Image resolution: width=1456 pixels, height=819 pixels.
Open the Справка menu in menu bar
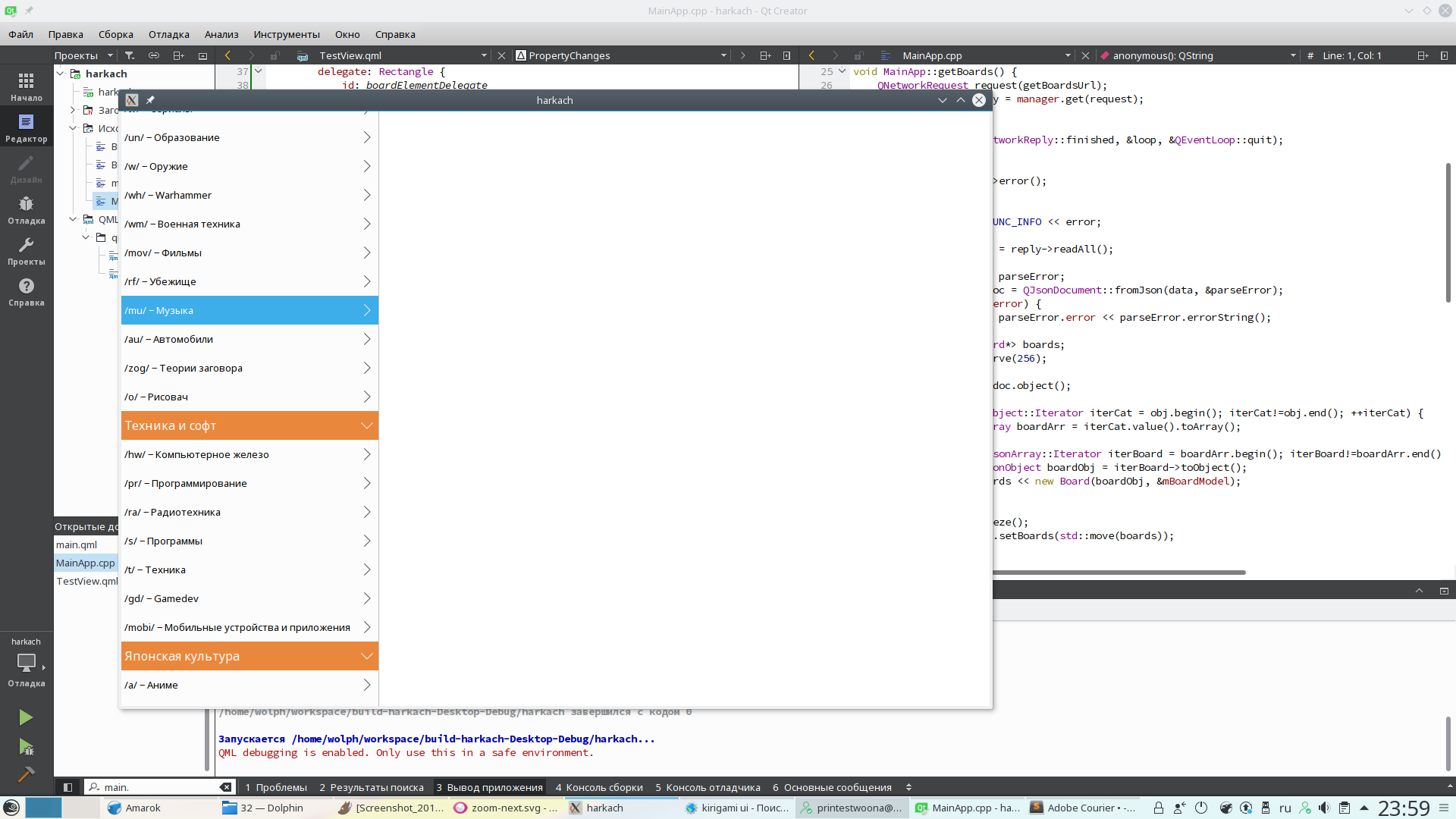pos(395,34)
